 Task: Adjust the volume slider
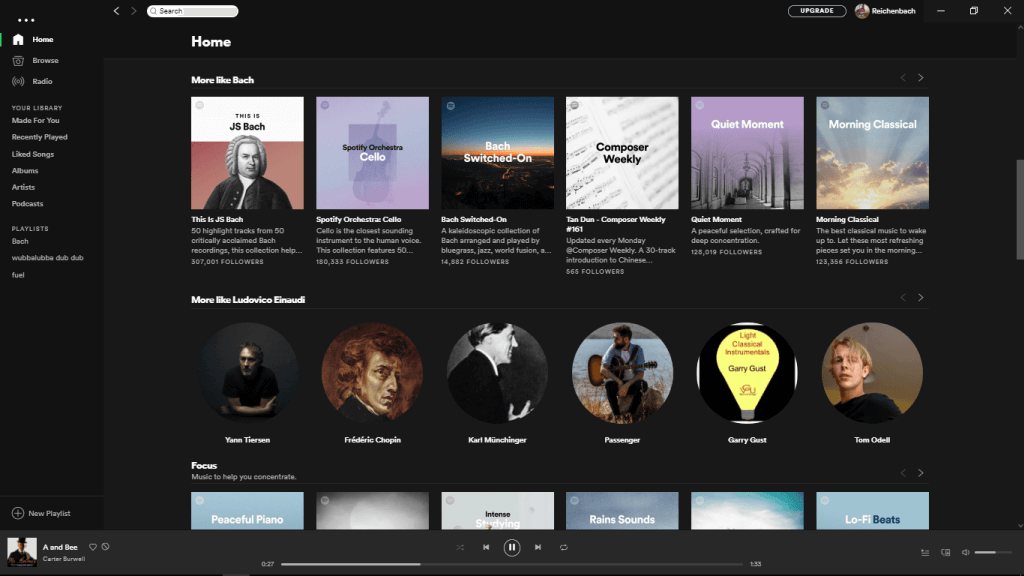point(993,552)
